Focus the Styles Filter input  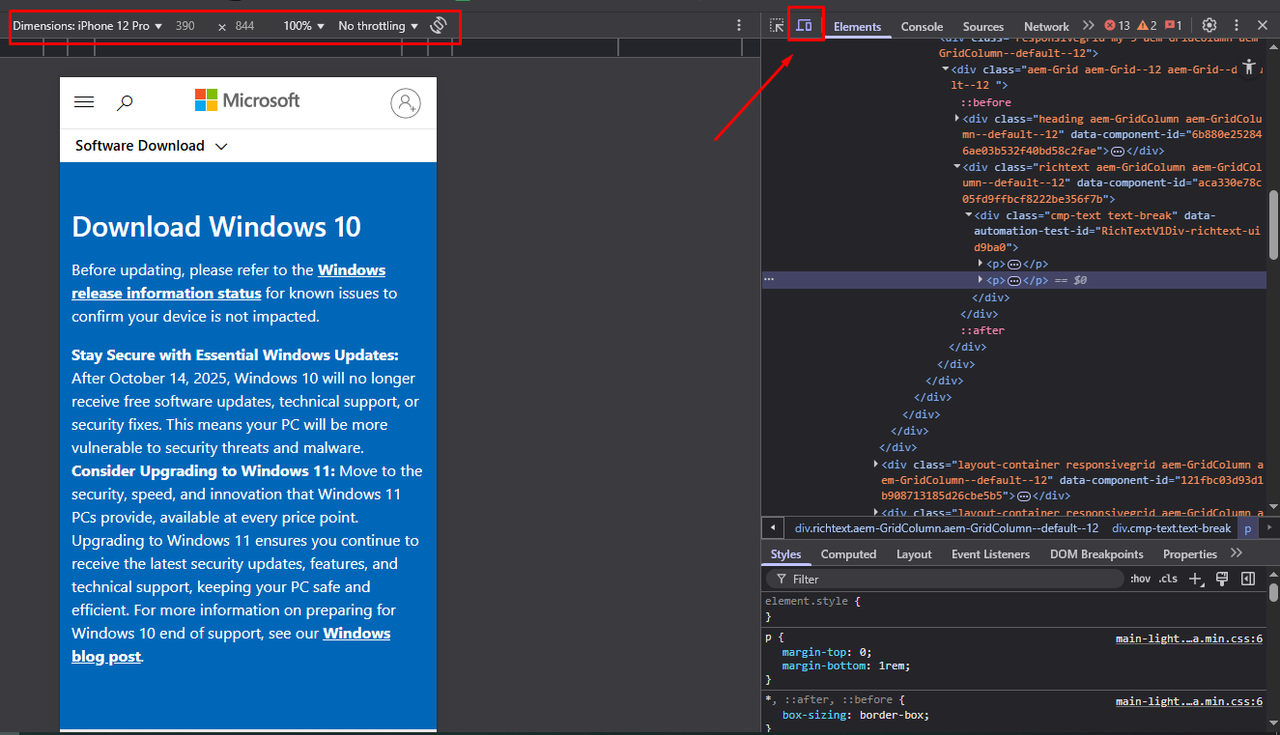coord(945,579)
